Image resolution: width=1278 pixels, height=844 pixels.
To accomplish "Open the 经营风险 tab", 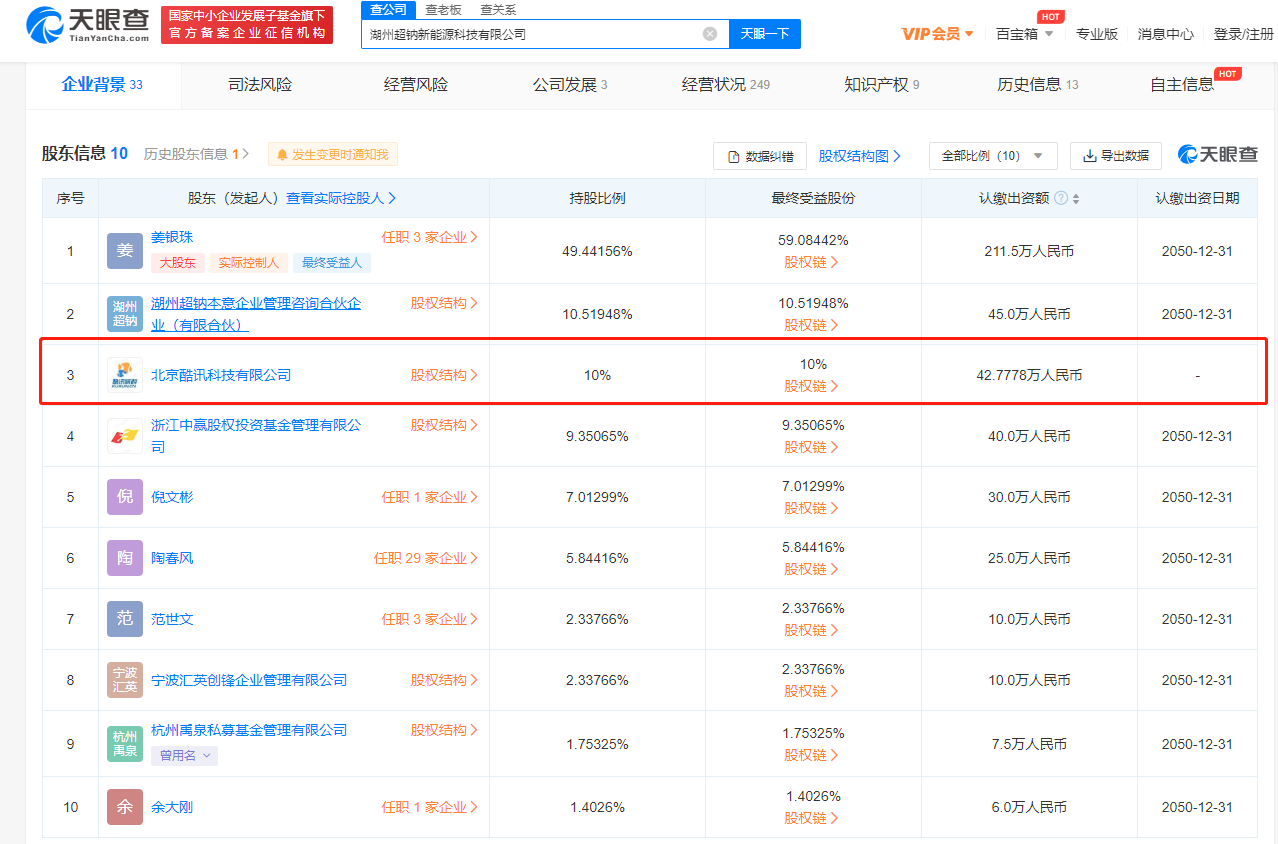I will point(416,85).
